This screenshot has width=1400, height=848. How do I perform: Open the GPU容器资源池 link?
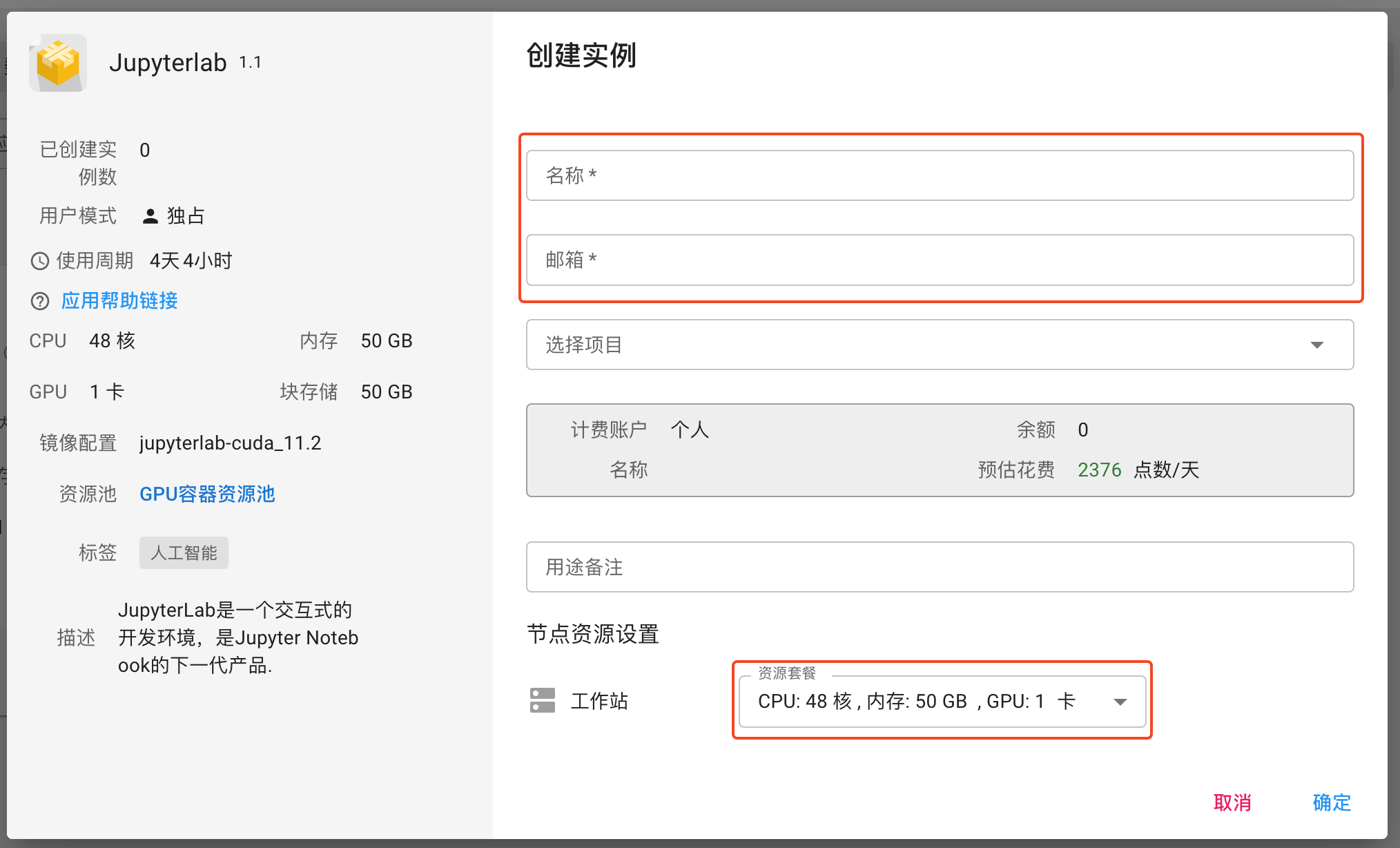[x=207, y=494]
